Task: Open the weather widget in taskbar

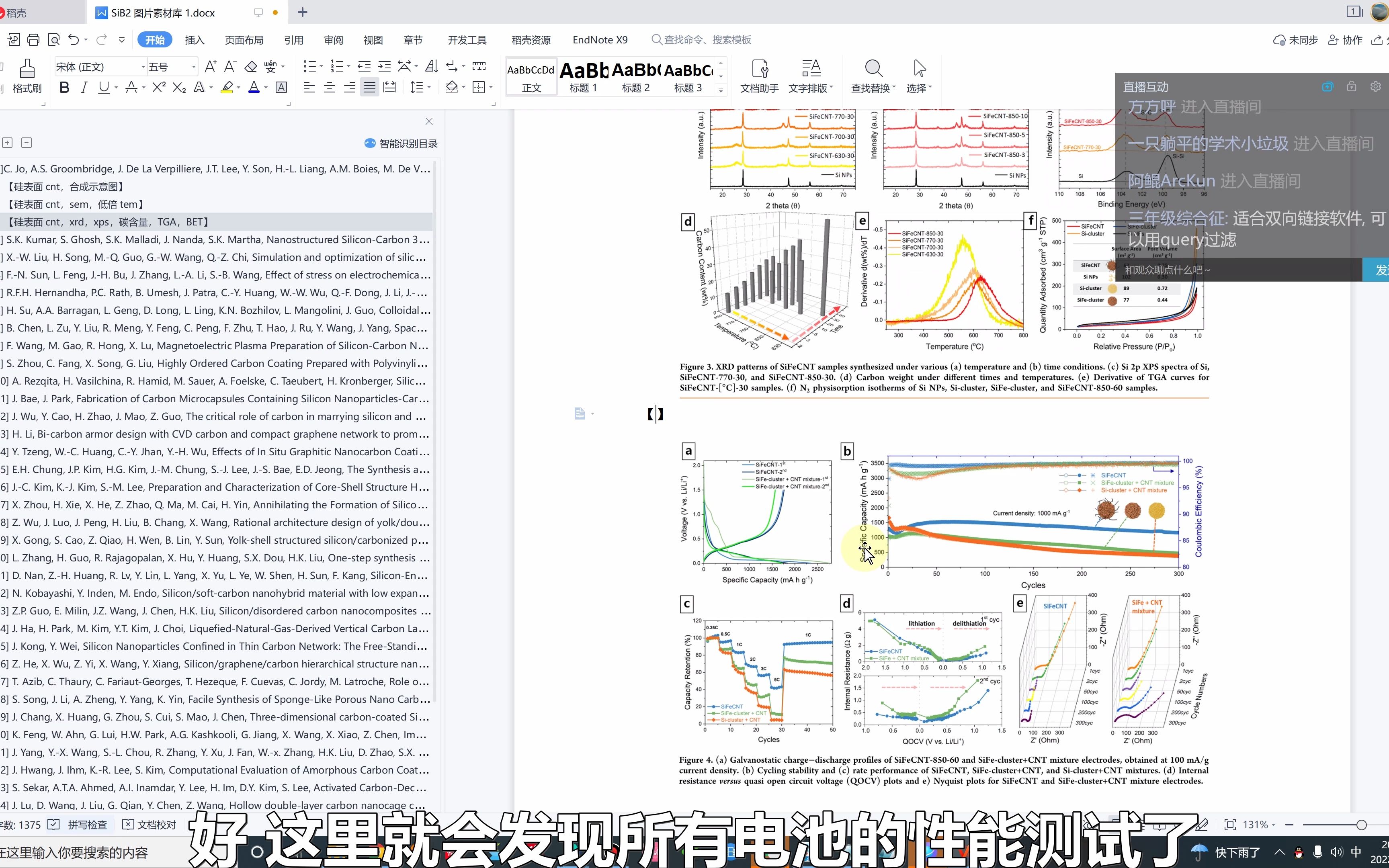Action: [1226, 852]
